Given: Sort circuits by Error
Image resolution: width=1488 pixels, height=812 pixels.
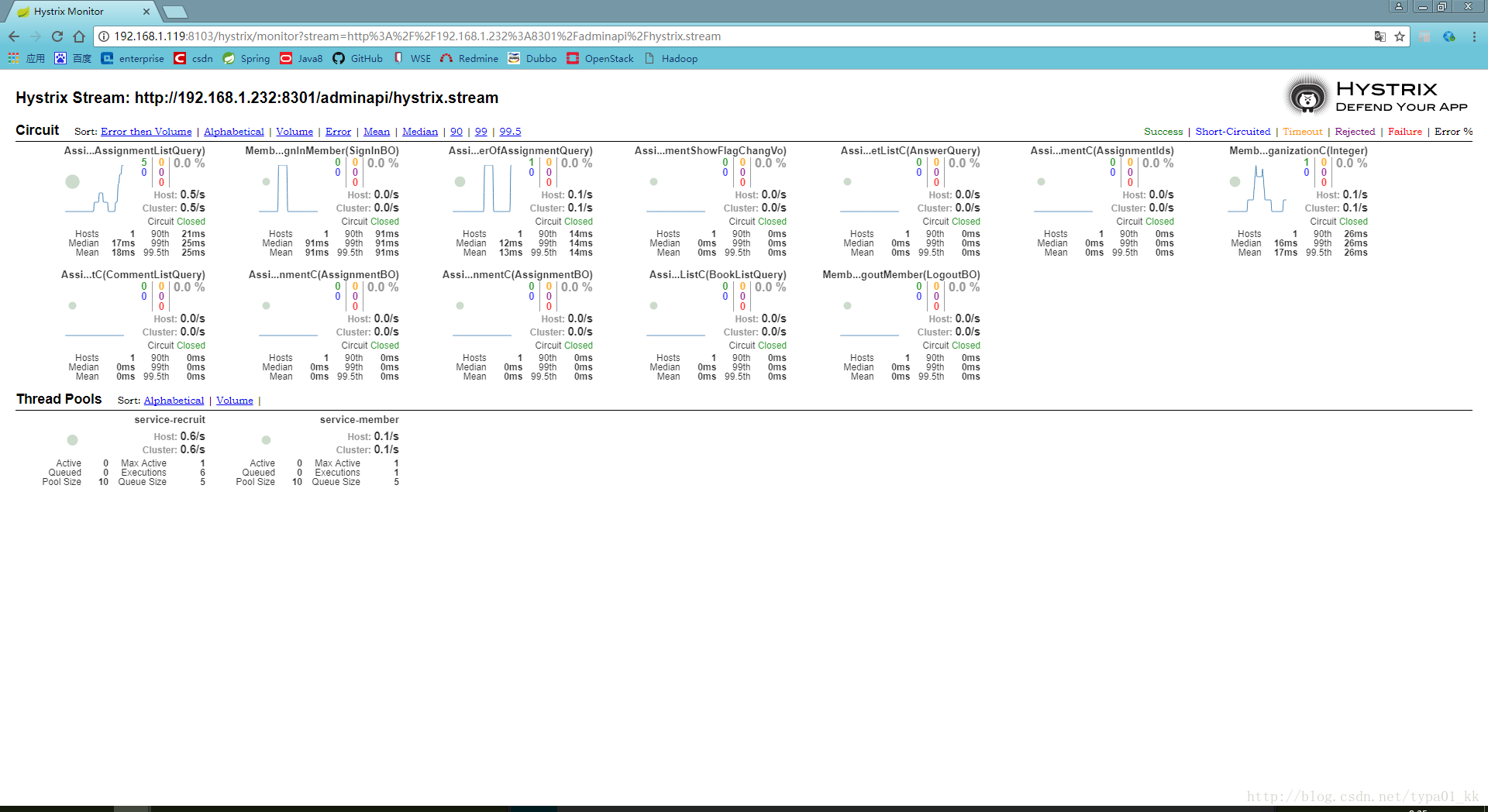Looking at the screenshot, I should click(338, 132).
